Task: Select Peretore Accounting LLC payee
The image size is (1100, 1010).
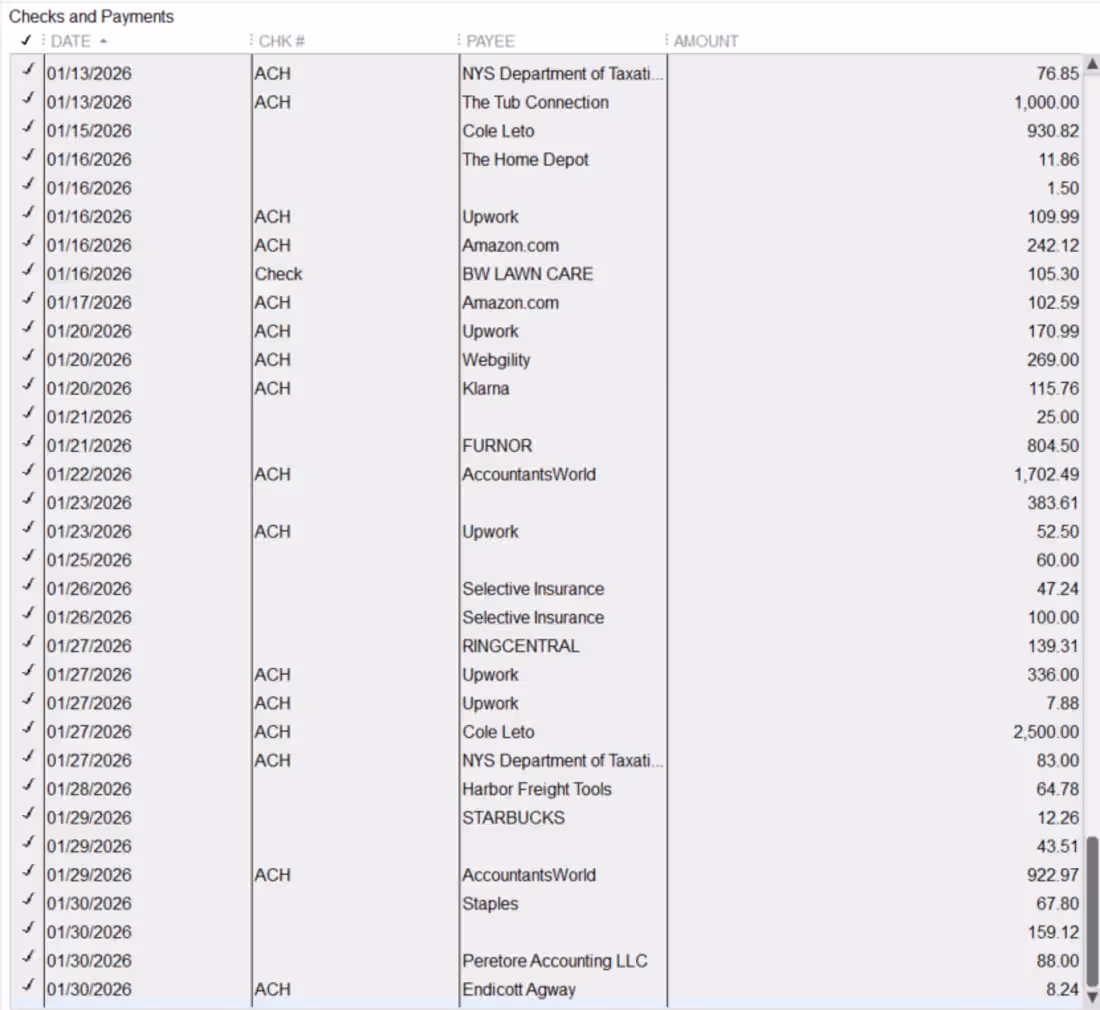Action: point(555,962)
